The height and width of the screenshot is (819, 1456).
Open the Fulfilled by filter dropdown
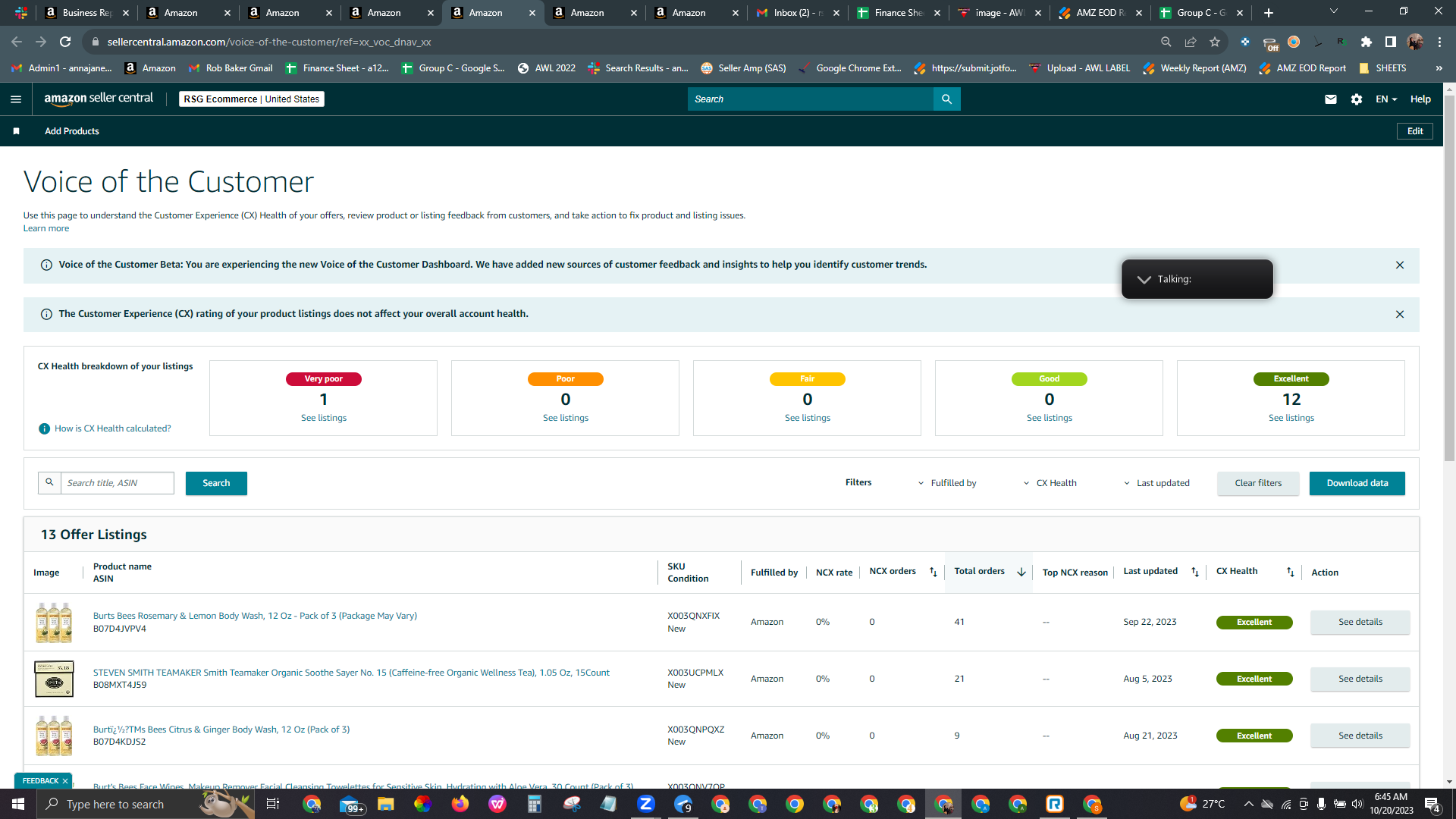pos(948,484)
